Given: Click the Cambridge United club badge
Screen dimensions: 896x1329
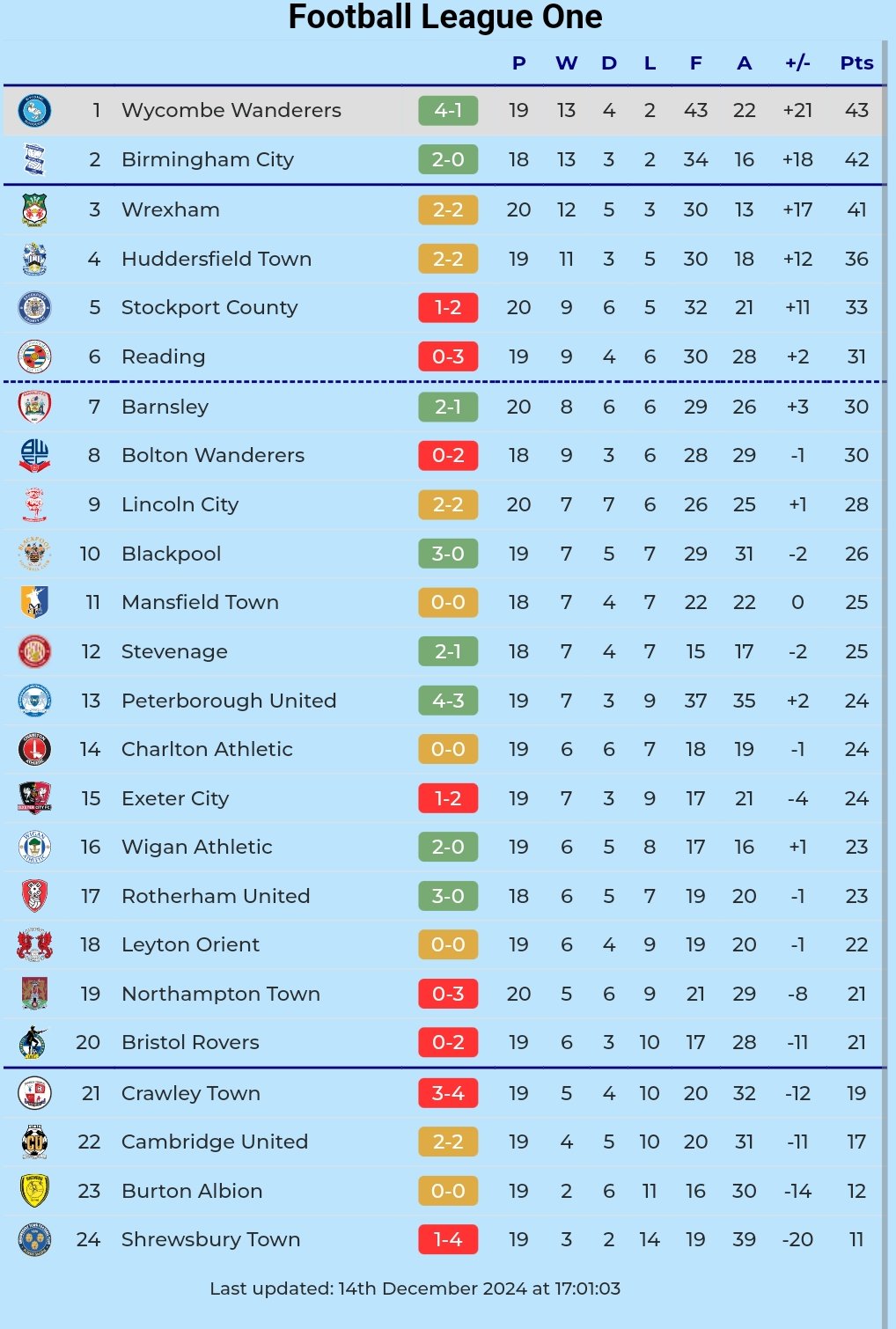Looking at the screenshot, I should (x=34, y=1142).
